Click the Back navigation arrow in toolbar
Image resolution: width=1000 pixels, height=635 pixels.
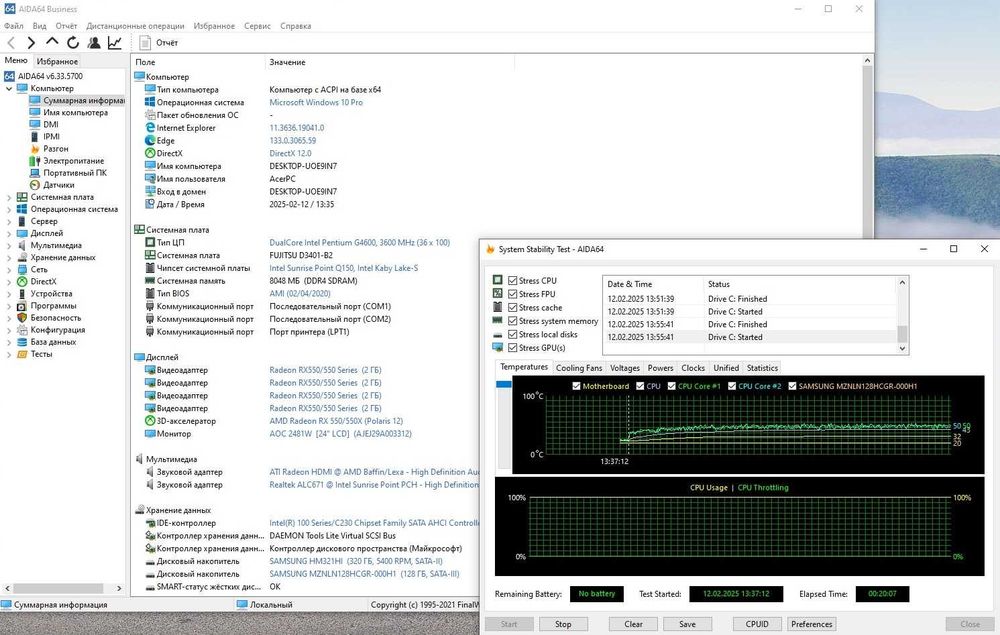pos(11,43)
